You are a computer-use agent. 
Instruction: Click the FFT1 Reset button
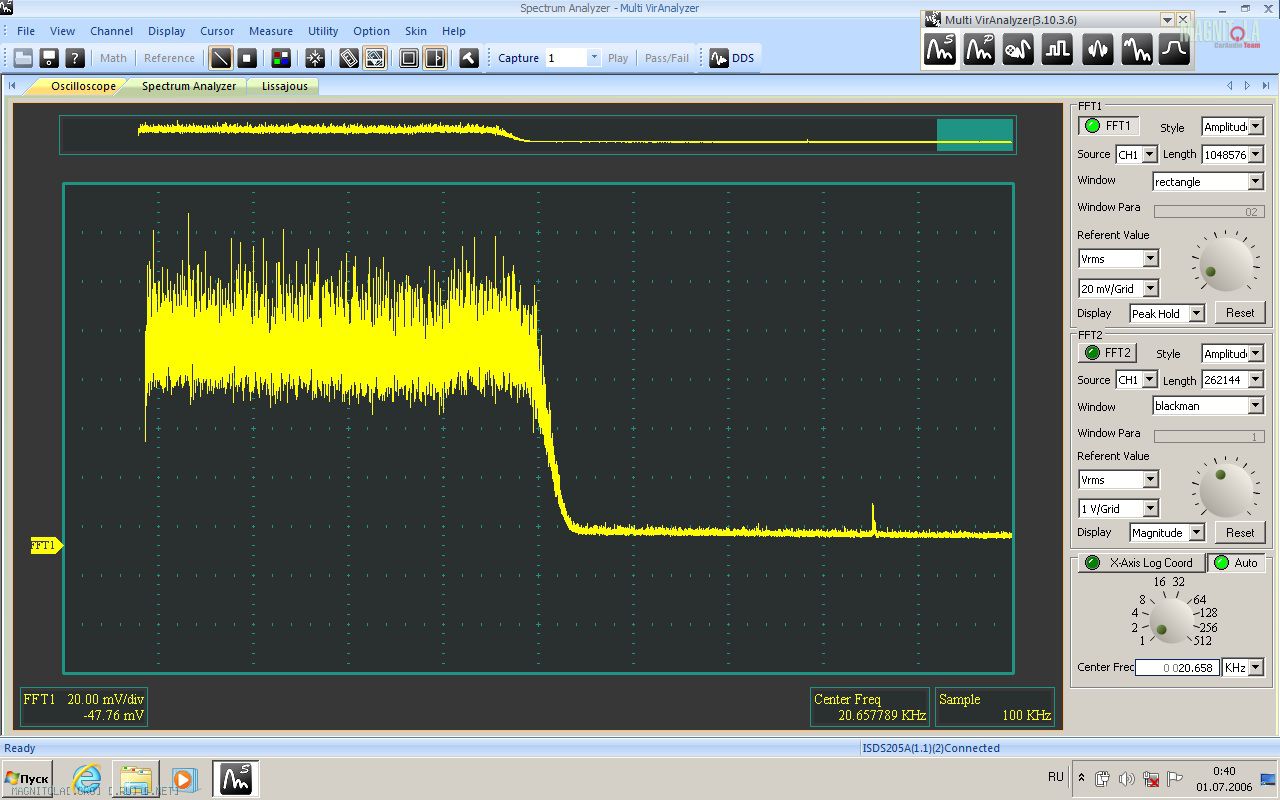click(x=1240, y=313)
